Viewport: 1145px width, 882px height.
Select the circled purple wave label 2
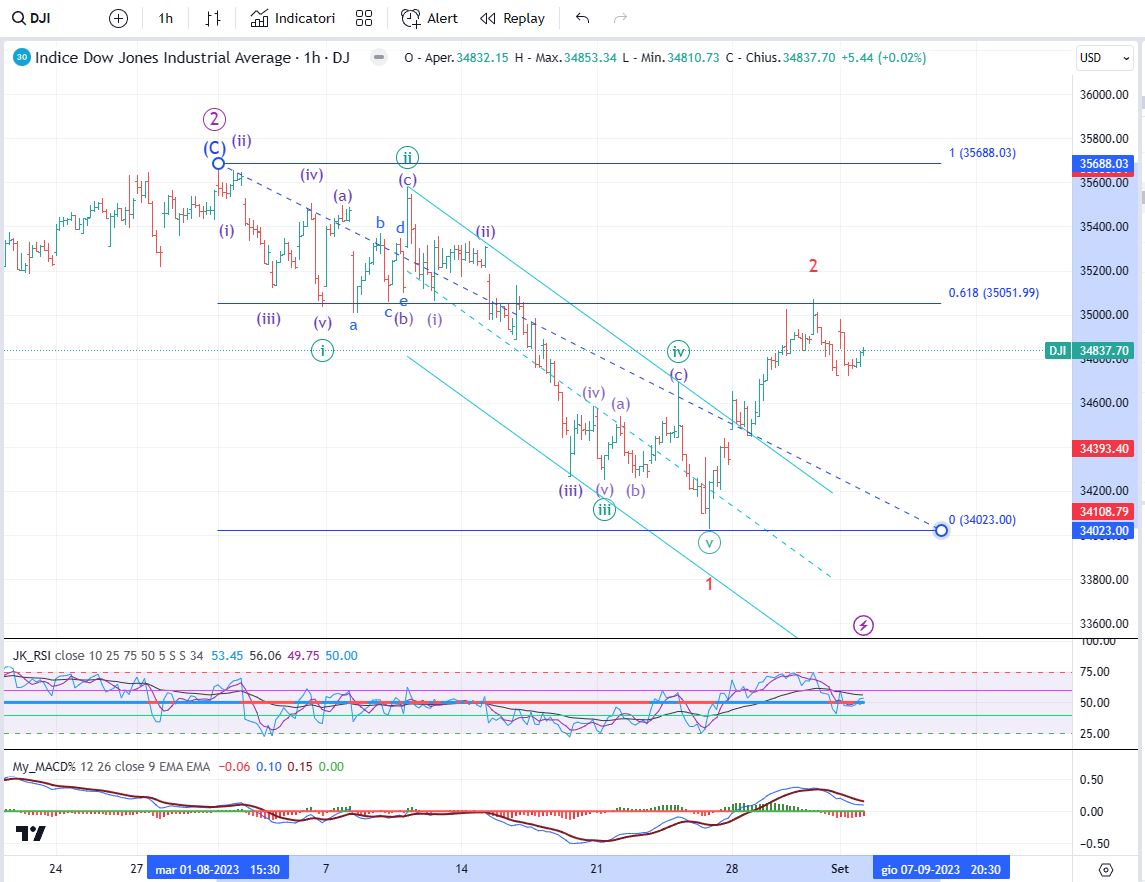[x=214, y=119]
